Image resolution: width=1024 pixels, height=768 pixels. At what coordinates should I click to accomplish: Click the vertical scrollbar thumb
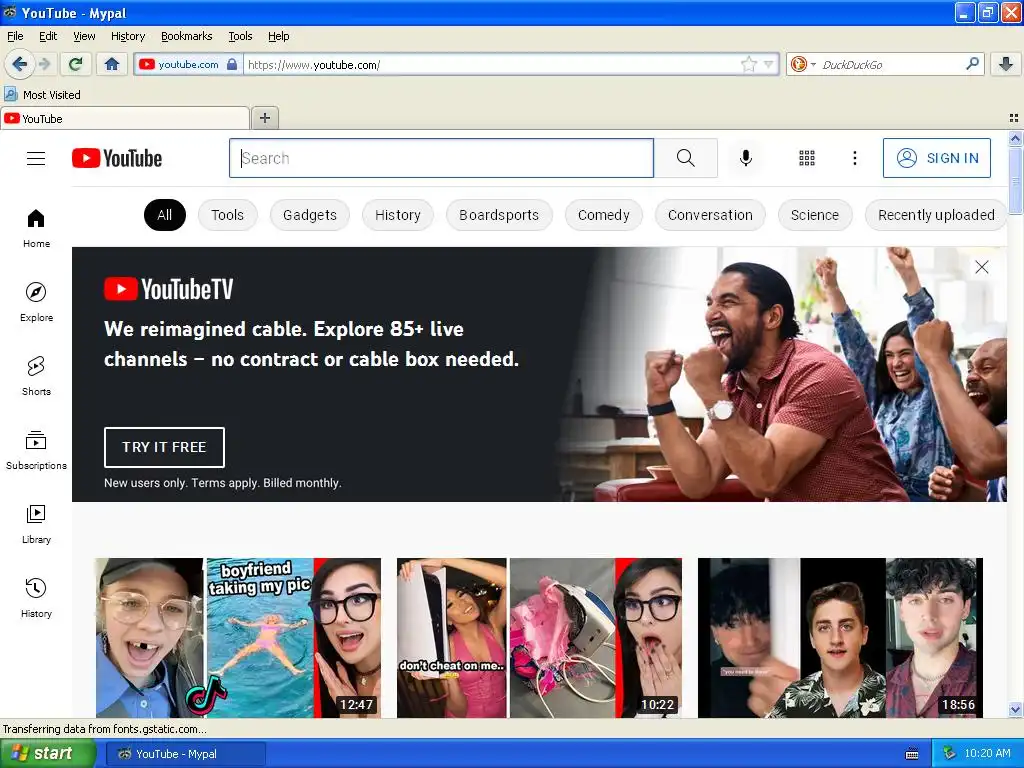click(1015, 180)
